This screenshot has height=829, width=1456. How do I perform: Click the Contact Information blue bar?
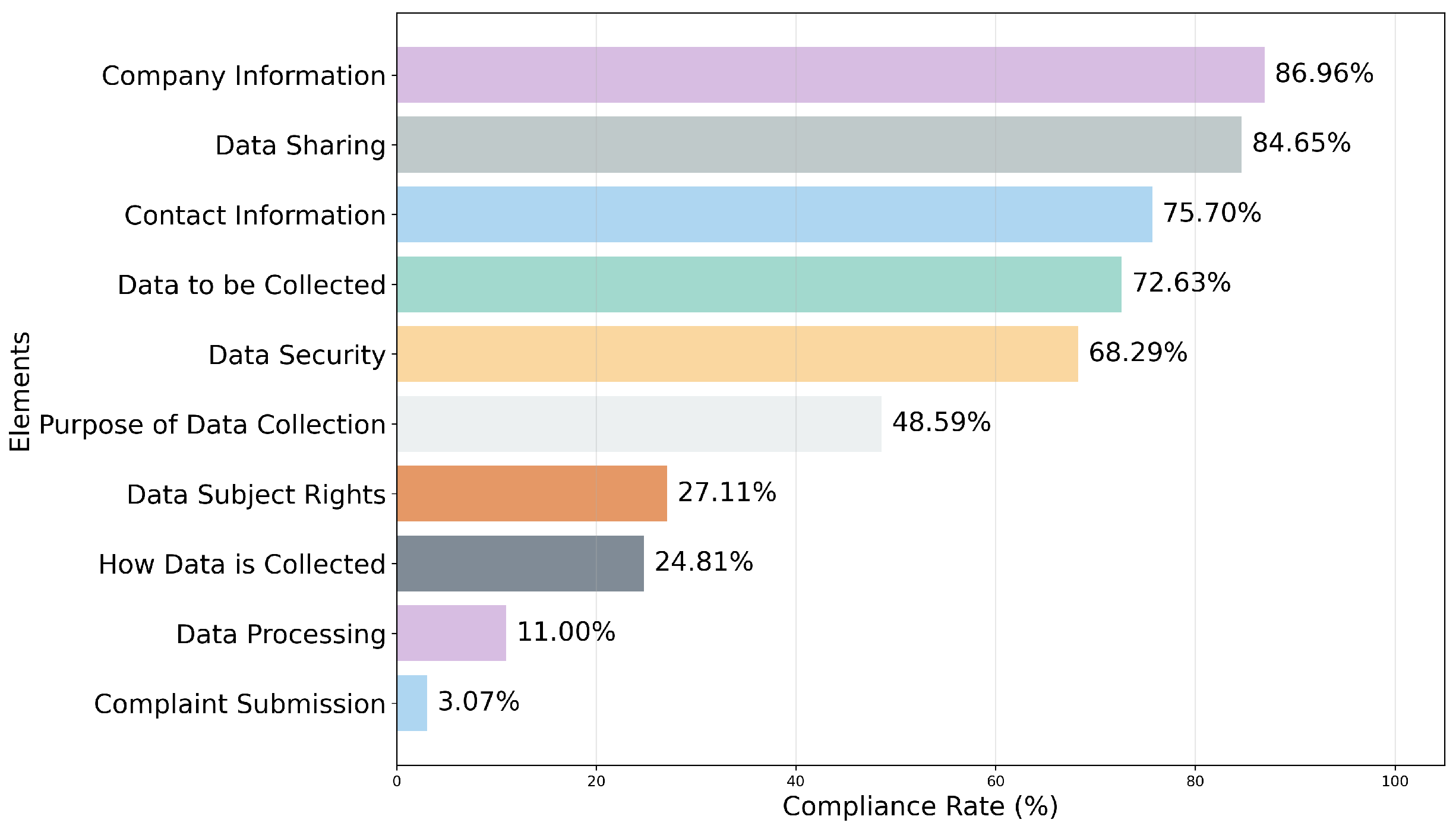pyautogui.click(x=775, y=214)
